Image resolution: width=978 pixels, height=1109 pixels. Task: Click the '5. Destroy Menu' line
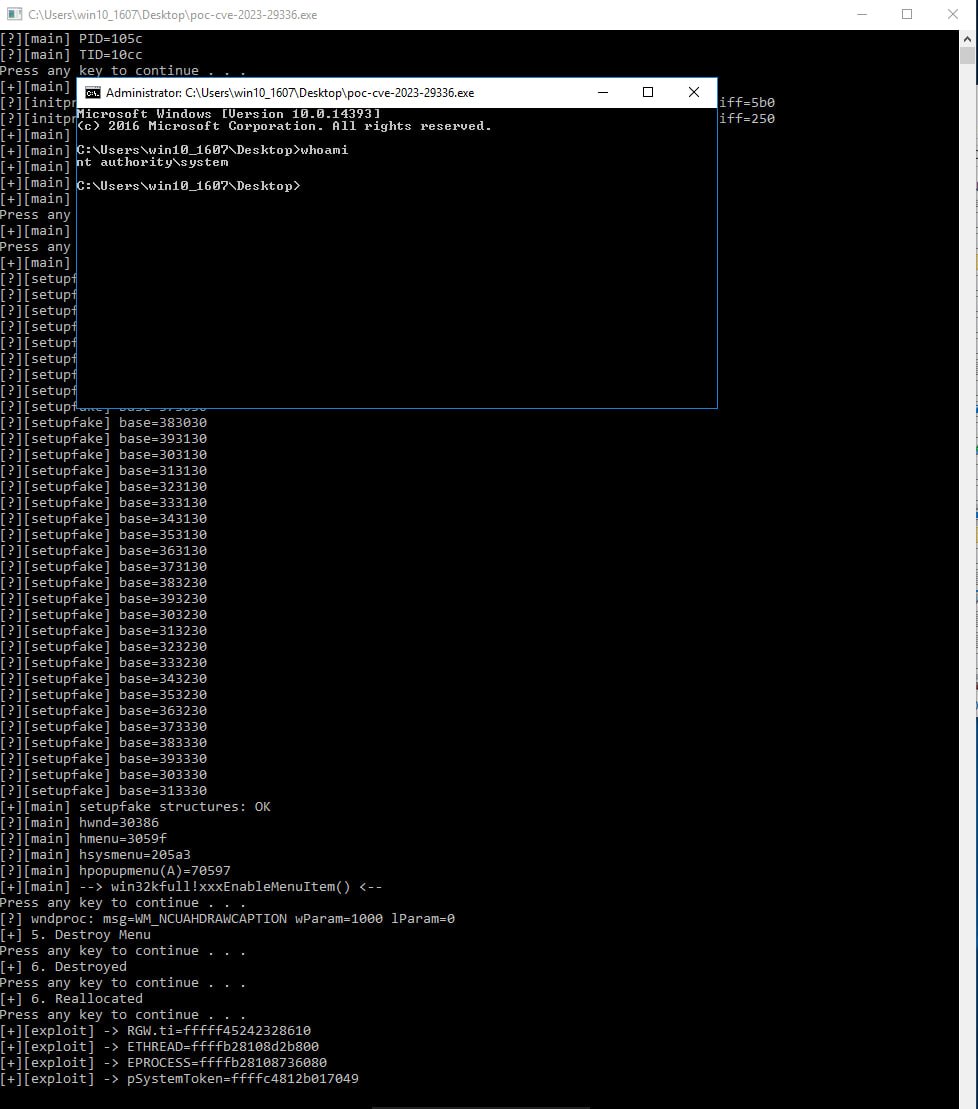(75, 935)
